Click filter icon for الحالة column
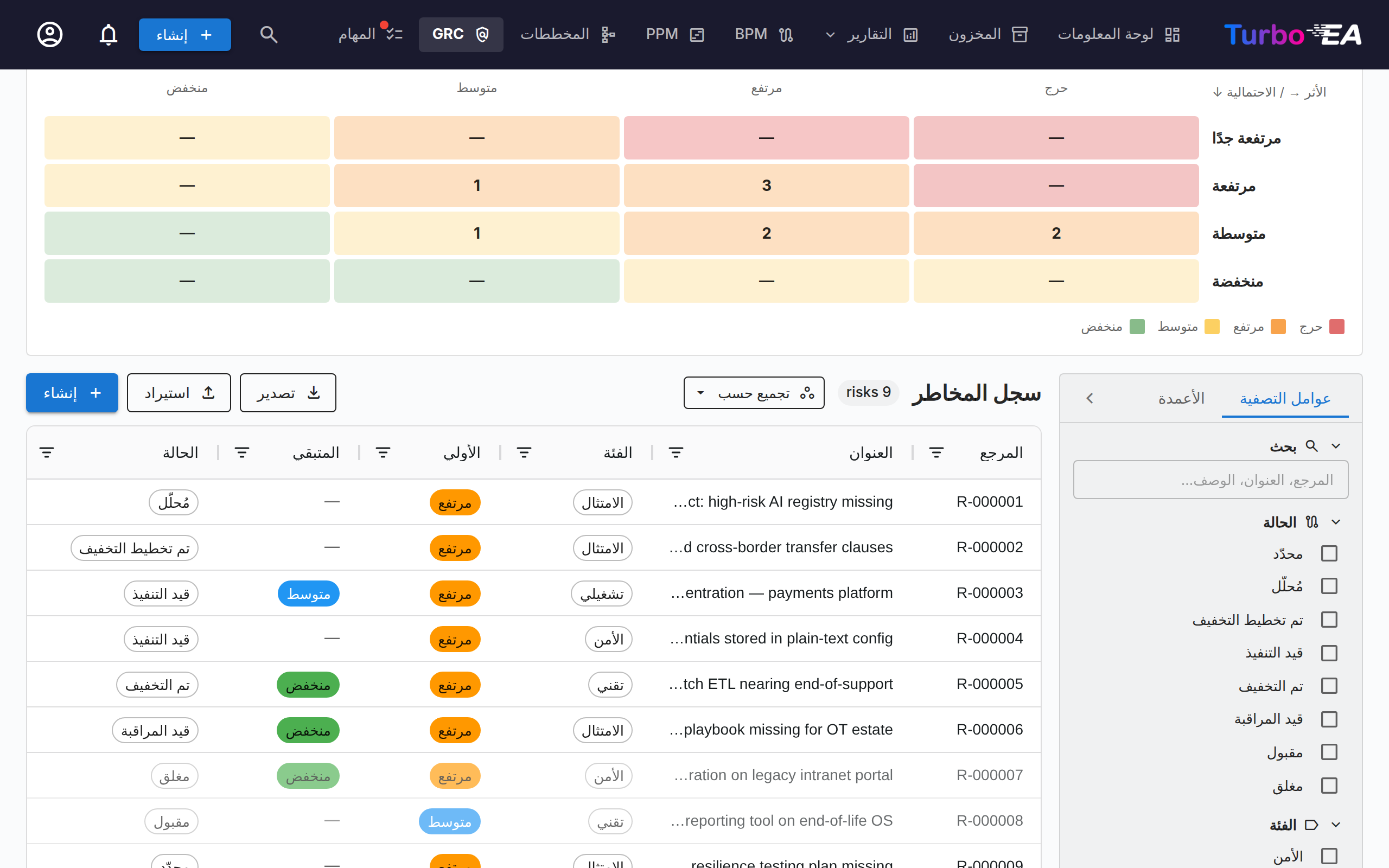 (47, 453)
